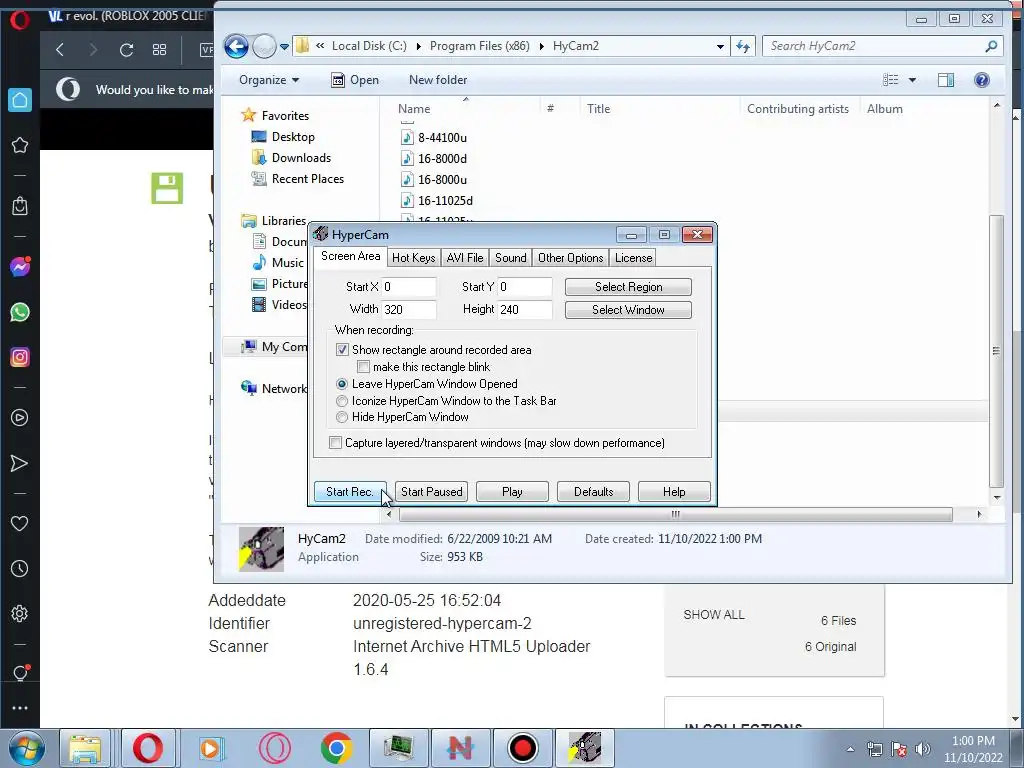
Task: Click the Windows Start button
Action: [27, 748]
